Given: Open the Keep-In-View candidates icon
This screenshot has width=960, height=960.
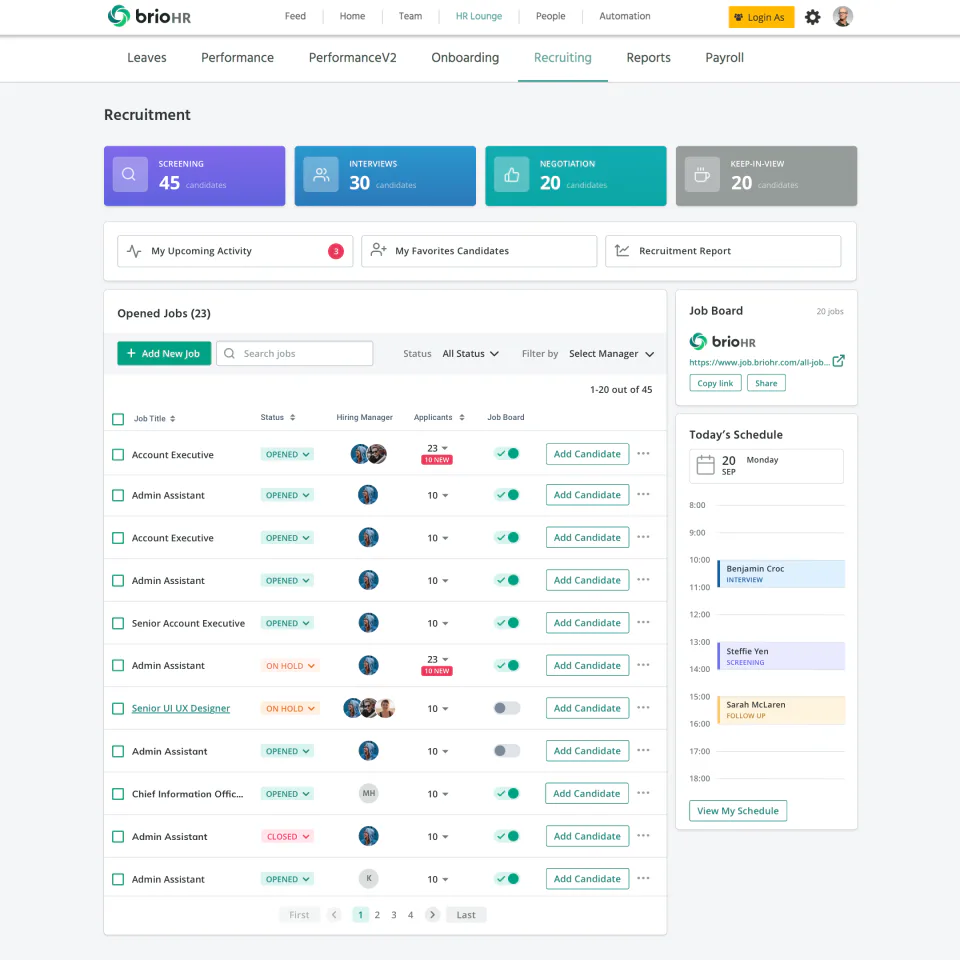Looking at the screenshot, I should (x=702, y=174).
